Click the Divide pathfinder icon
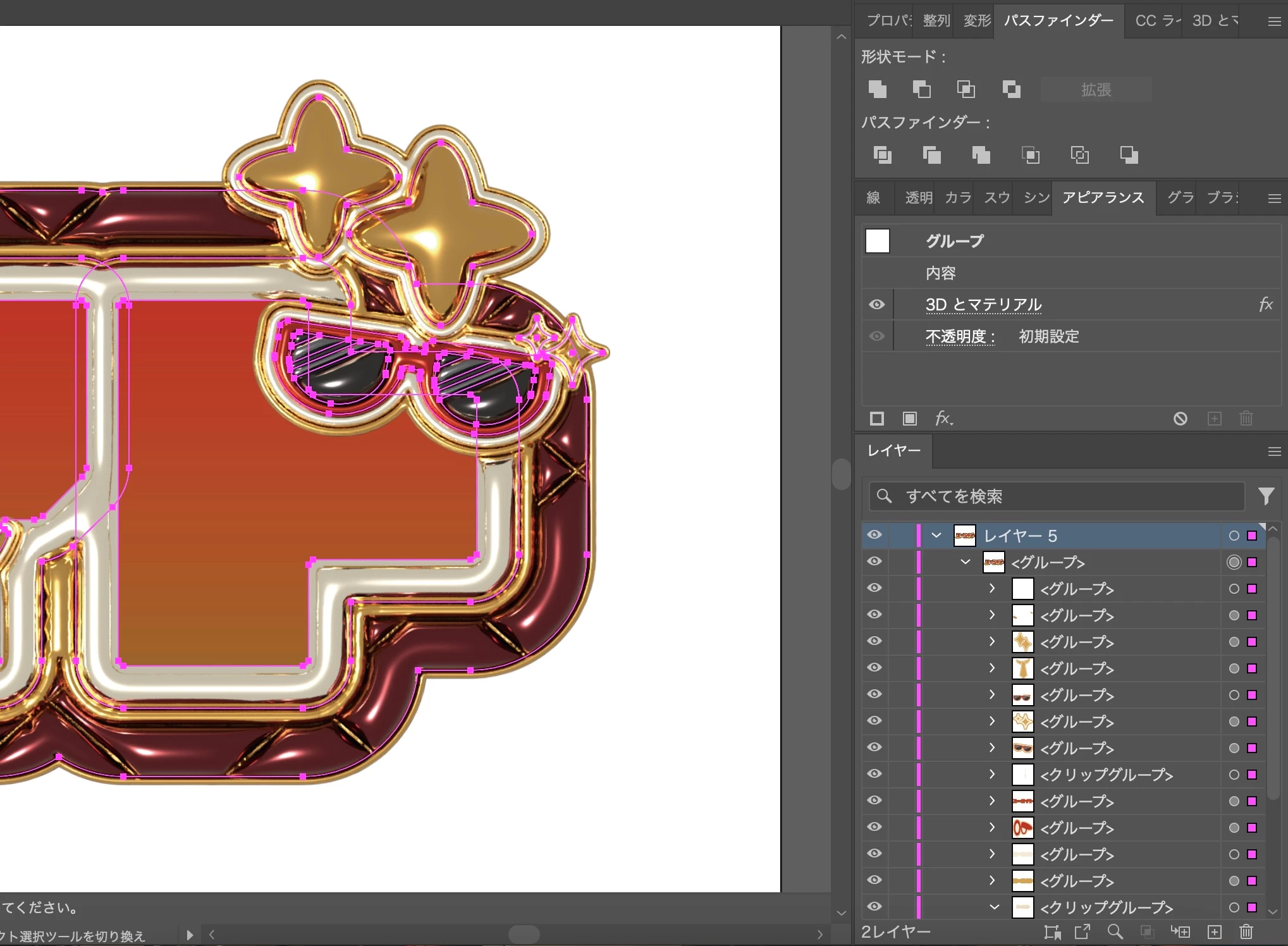 882,155
